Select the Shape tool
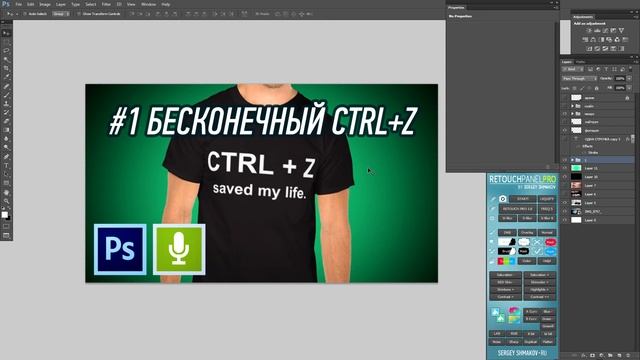The height and width of the screenshot is (360, 640). [6, 183]
